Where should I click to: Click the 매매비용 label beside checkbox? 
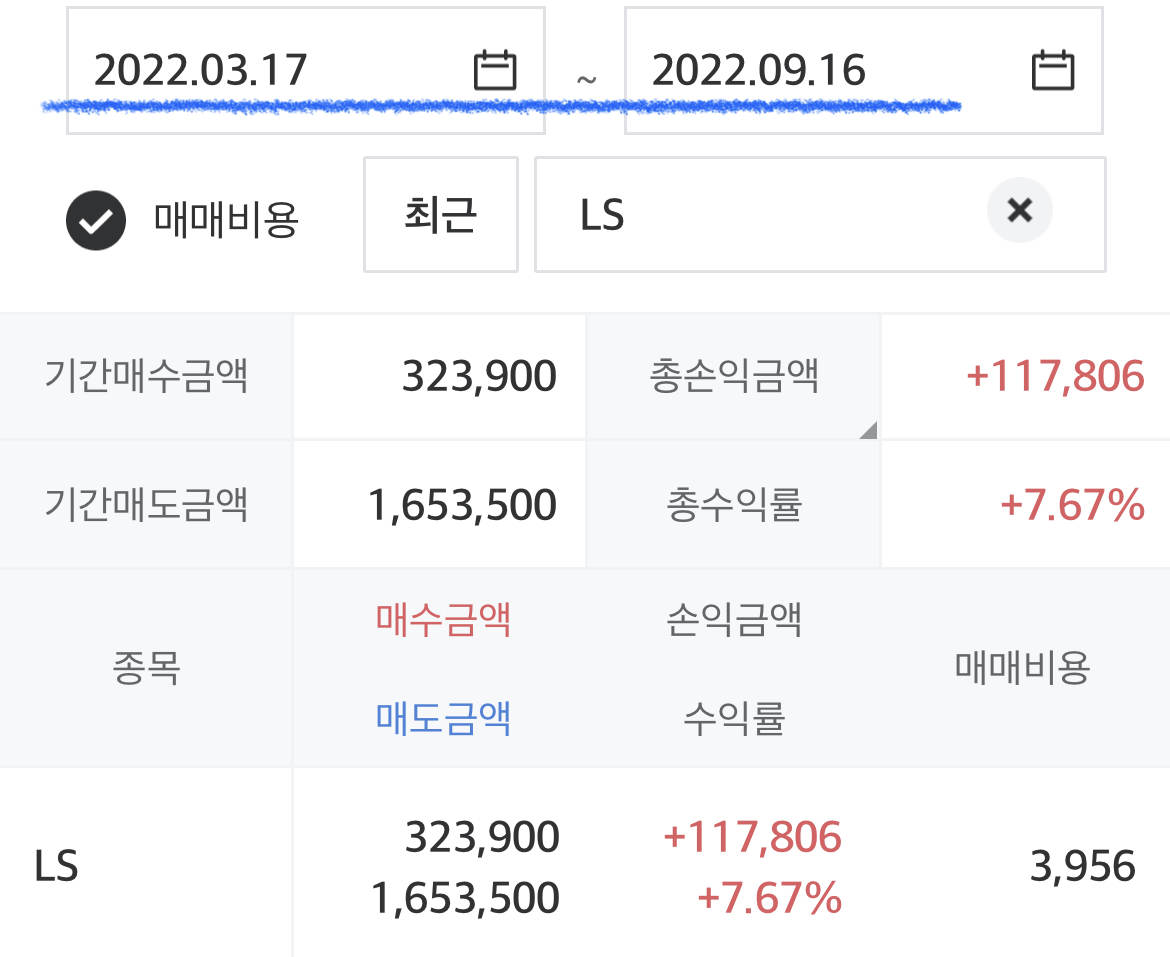[226, 220]
